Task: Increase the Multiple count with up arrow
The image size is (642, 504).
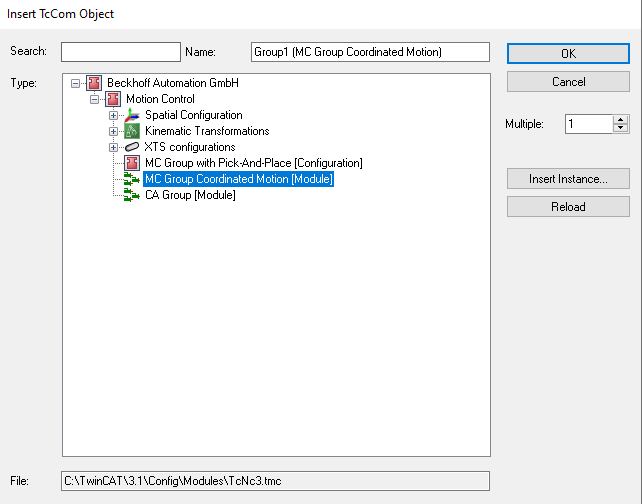Action: [621, 120]
